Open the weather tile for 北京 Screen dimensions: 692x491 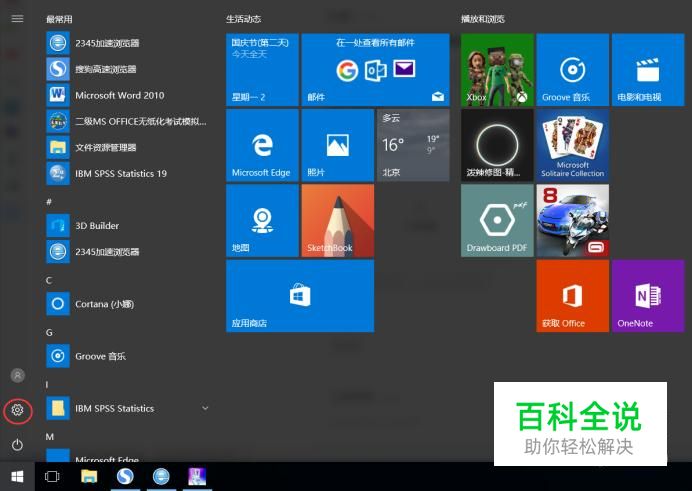tap(412, 146)
